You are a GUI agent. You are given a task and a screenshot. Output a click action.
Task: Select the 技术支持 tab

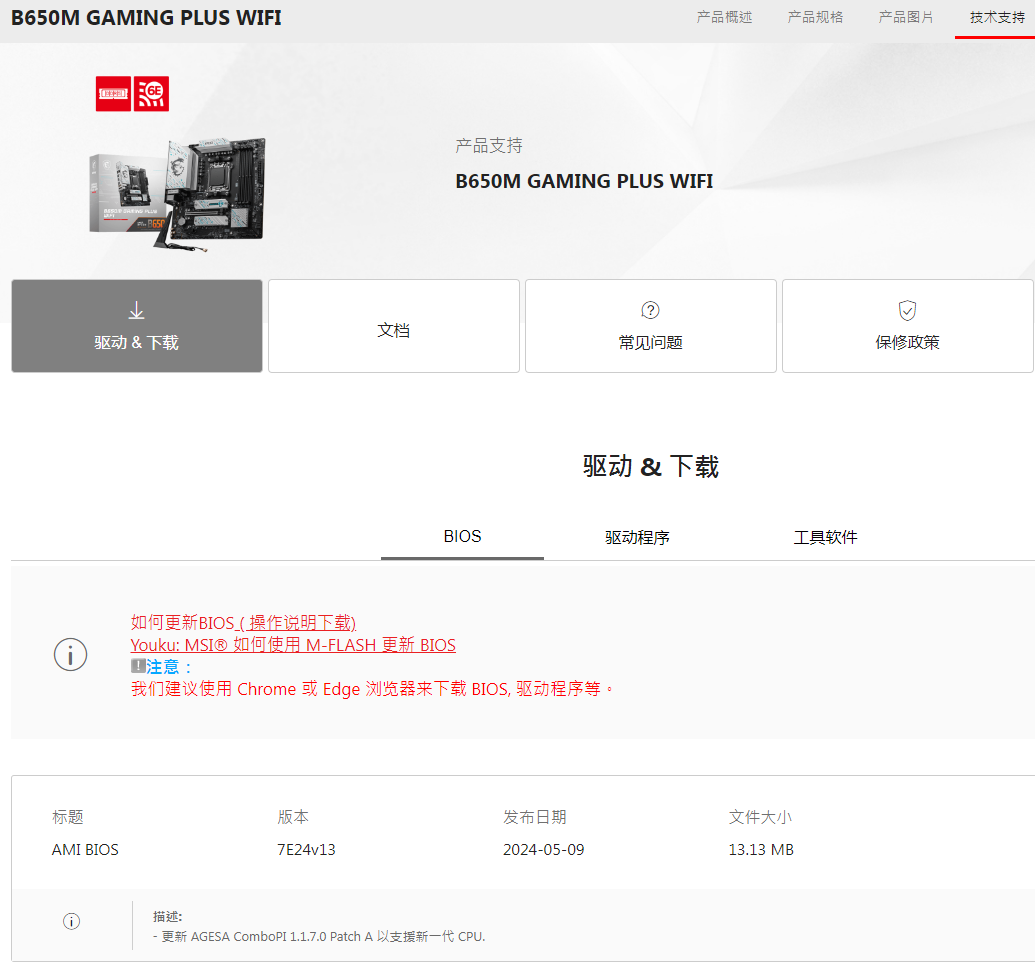click(997, 17)
